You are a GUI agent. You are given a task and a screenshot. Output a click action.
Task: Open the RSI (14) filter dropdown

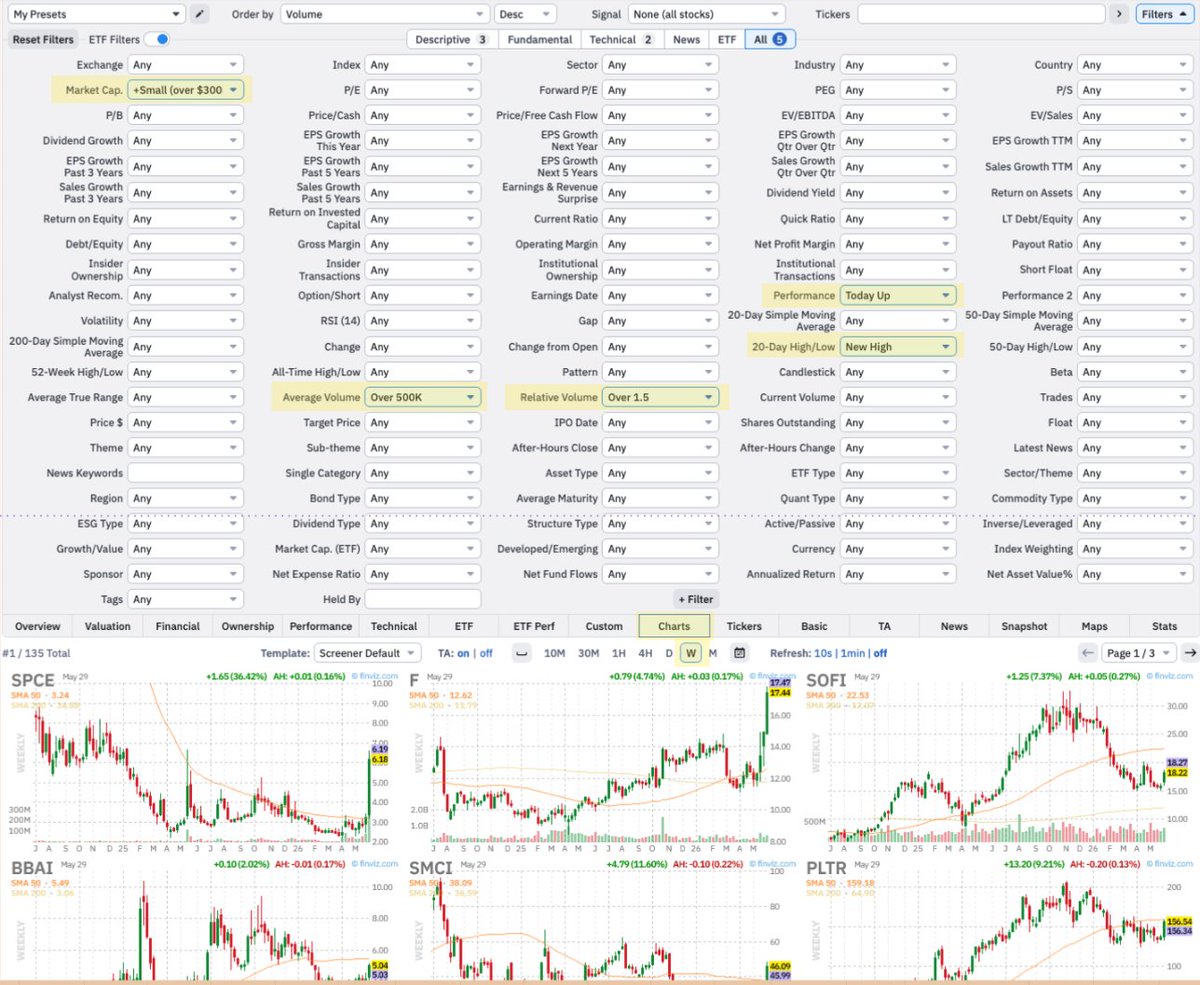click(x=423, y=321)
